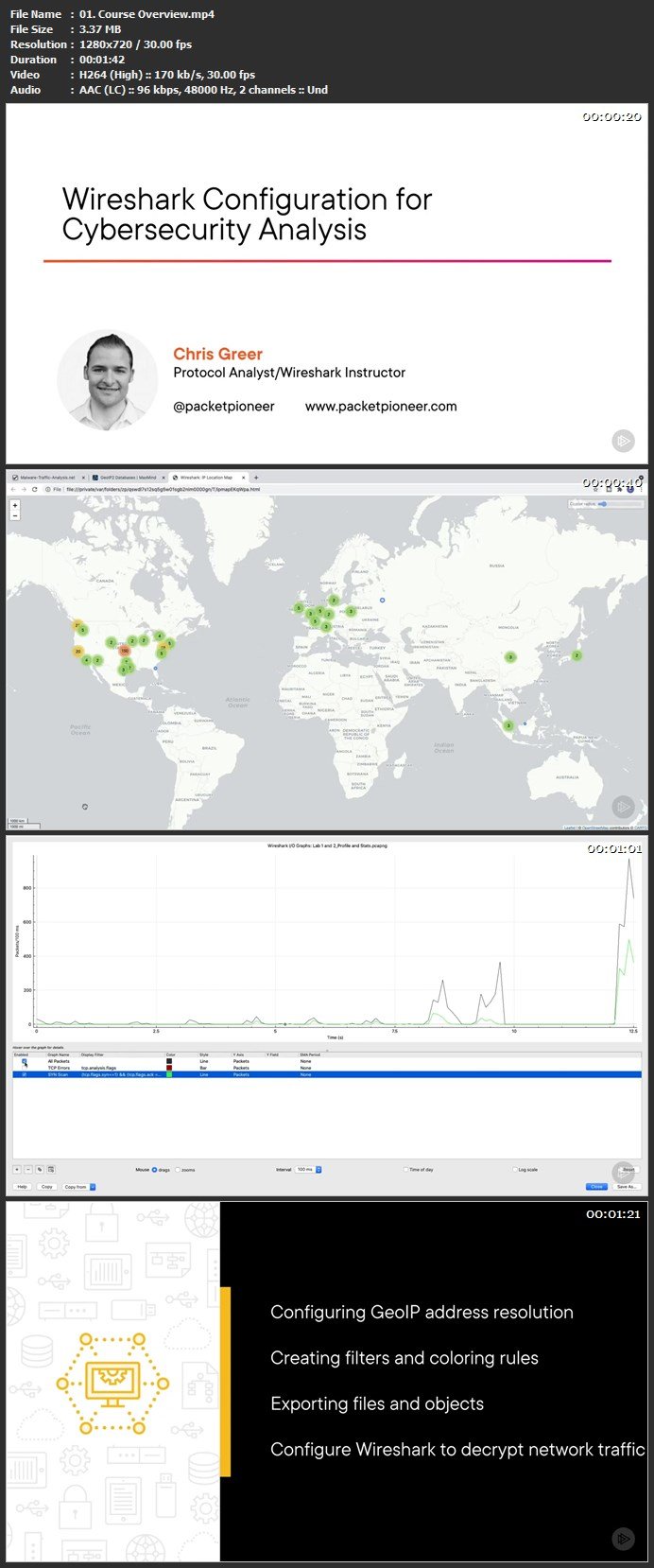Add a new graph with plus button

(17, 1170)
